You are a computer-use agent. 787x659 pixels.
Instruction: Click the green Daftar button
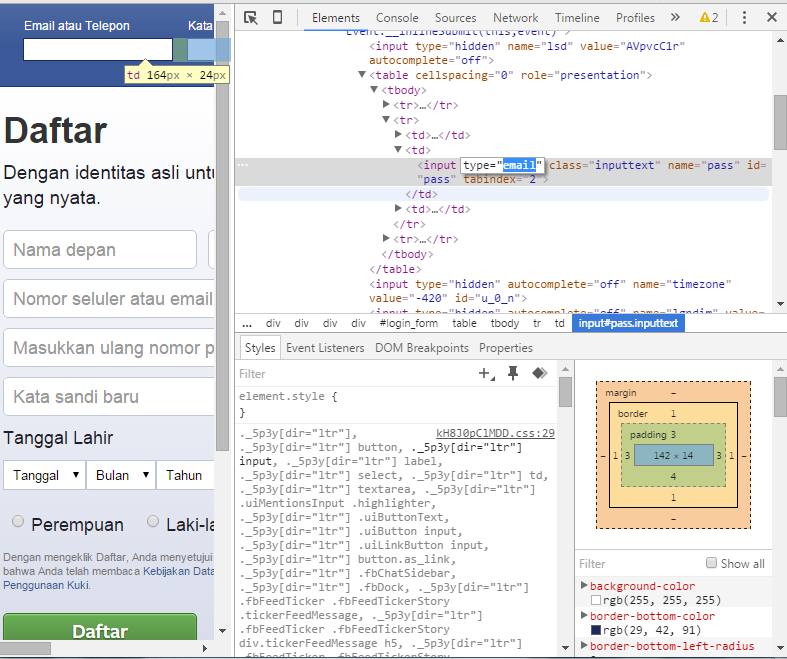tap(100, 631)
